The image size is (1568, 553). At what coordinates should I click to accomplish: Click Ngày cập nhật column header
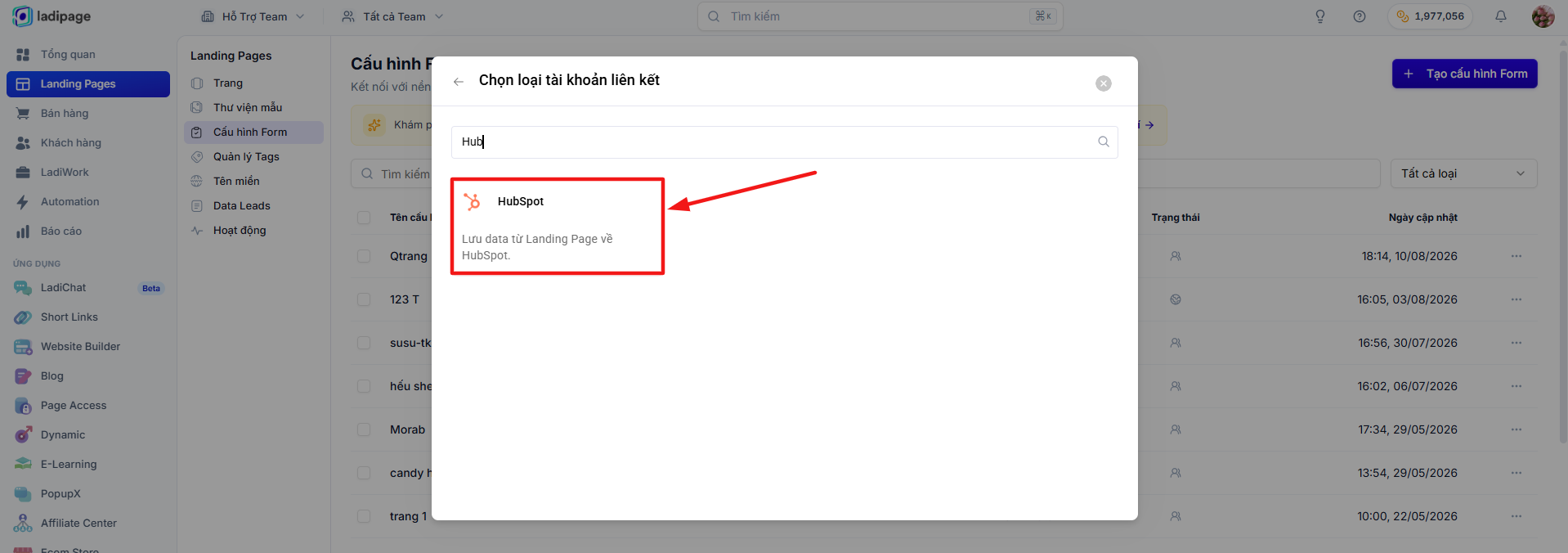[1422, 218]
